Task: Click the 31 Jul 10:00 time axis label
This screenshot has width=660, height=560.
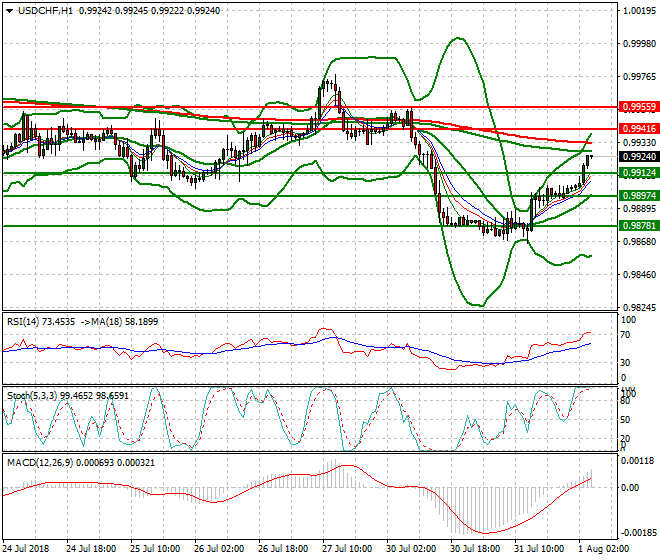Action: coord(539,549)
